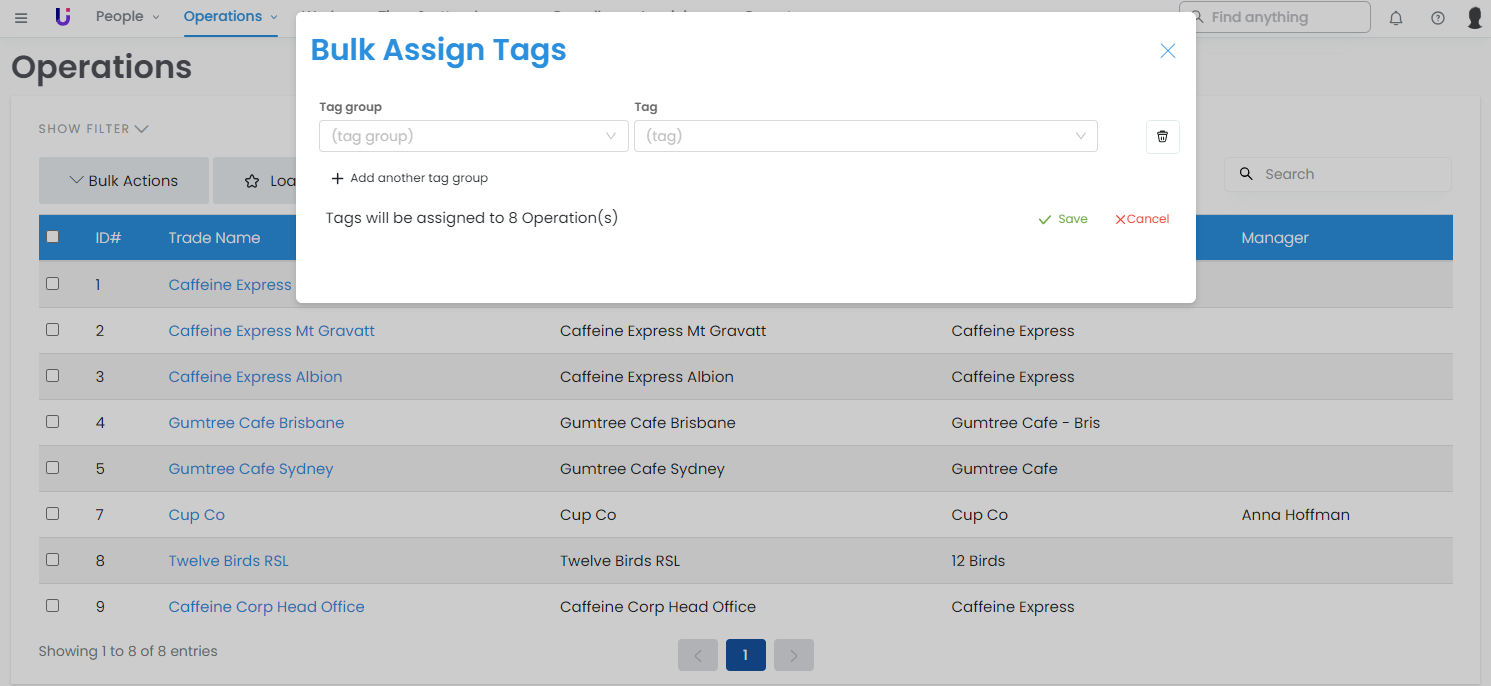Cancel the bulk tag assignment
The image size is (1491, 686).
tap(1141, 219)
